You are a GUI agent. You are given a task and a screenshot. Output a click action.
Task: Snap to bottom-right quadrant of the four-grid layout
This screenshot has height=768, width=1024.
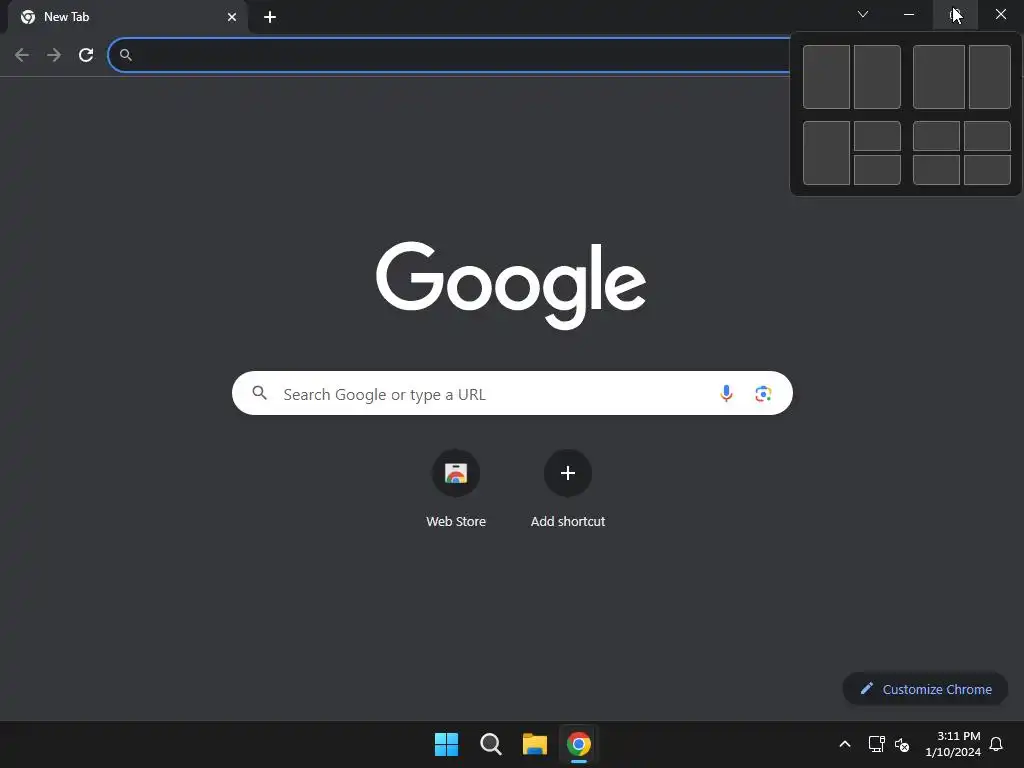pyautogui.click(x=987, y=170)
